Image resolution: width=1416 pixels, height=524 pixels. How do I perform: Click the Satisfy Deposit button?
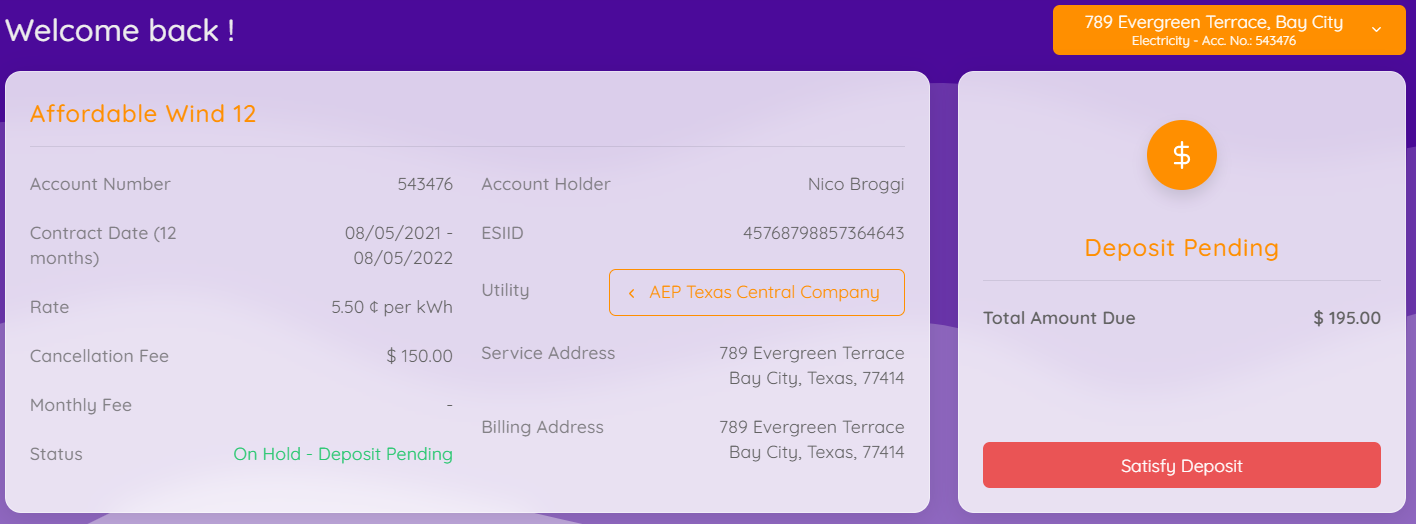click(1181, 465)
